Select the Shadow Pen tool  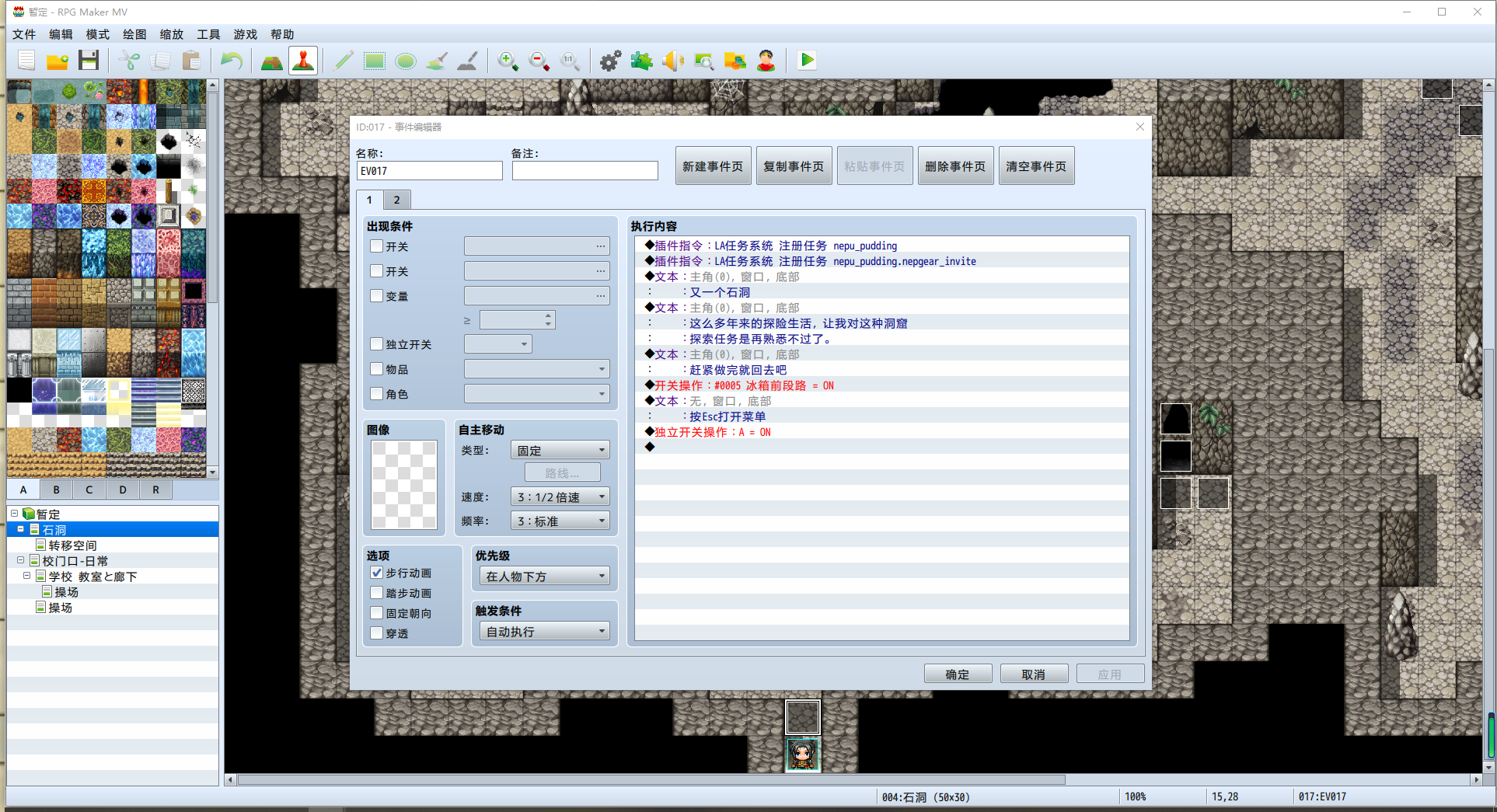coord(468,61)
